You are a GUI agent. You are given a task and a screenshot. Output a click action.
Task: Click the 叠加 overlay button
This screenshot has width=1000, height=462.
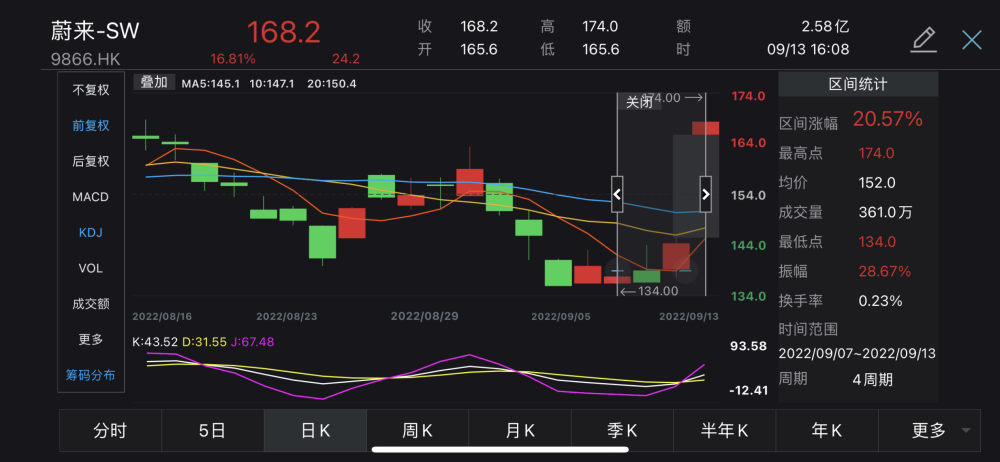(x=154, y=82)
